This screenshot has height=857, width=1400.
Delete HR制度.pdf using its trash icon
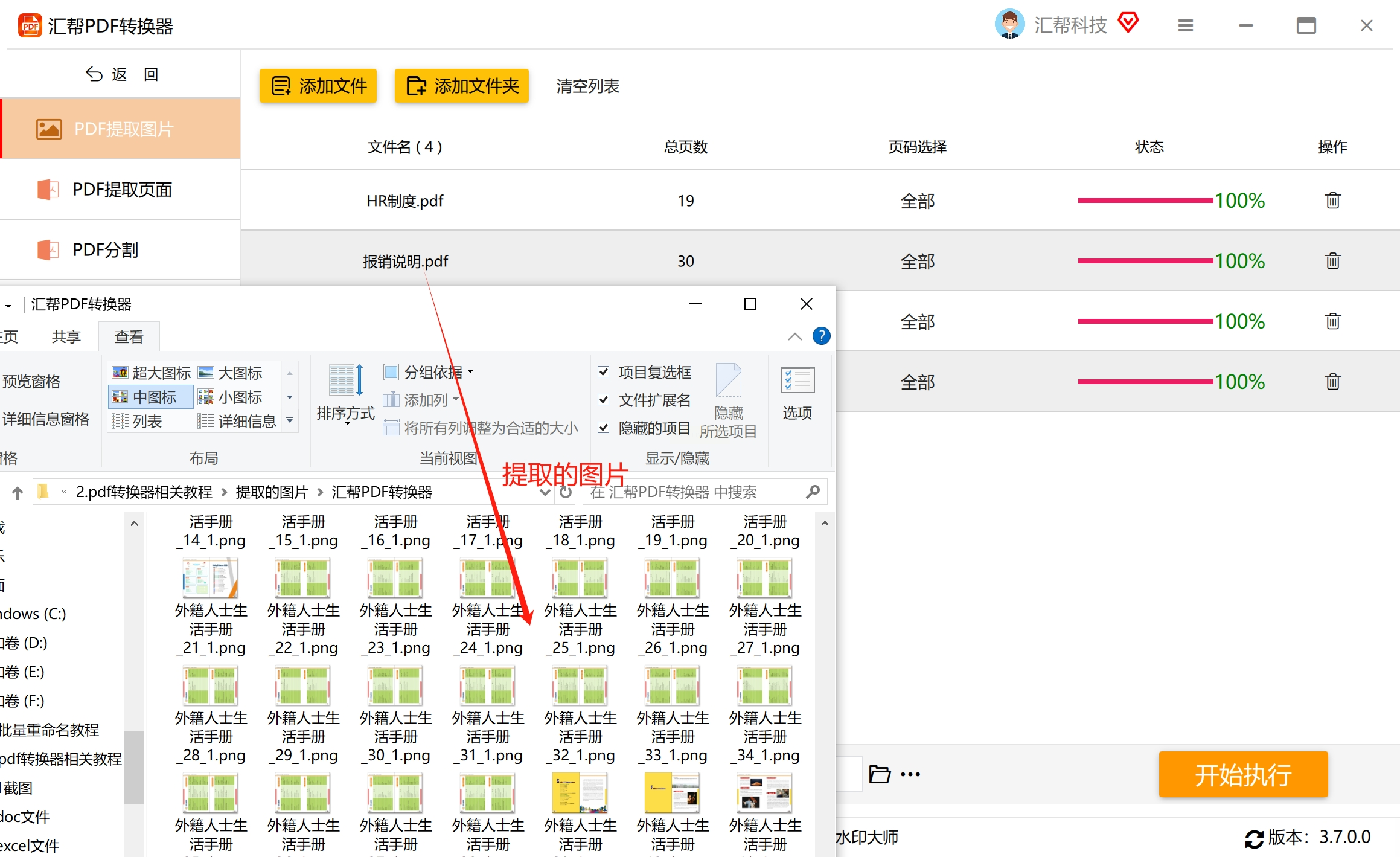[x=1332, y=200]
